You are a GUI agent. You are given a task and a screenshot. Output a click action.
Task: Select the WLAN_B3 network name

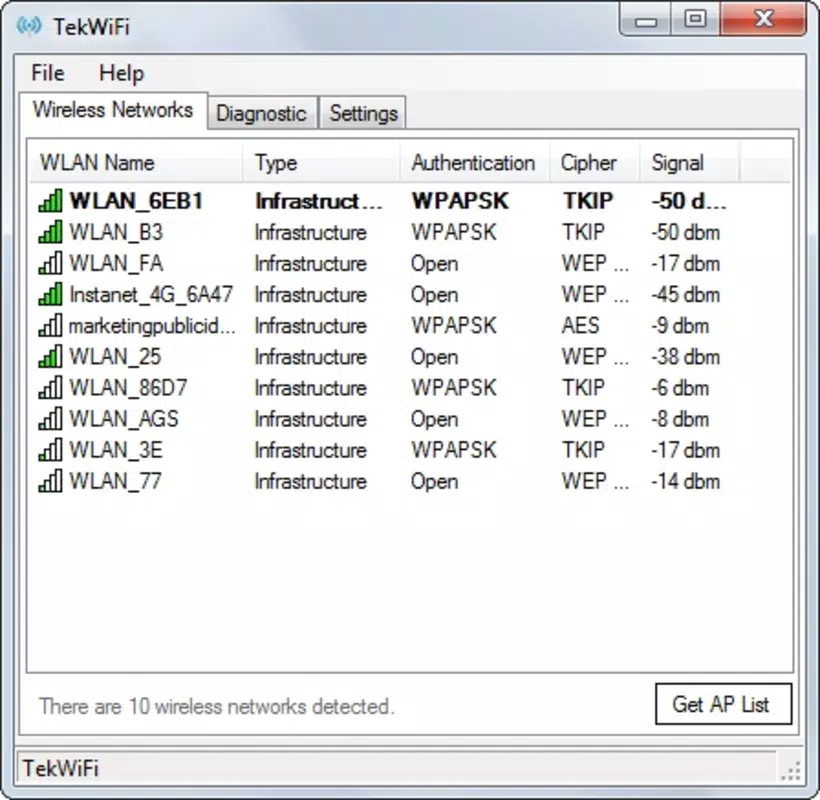point(116,232)
